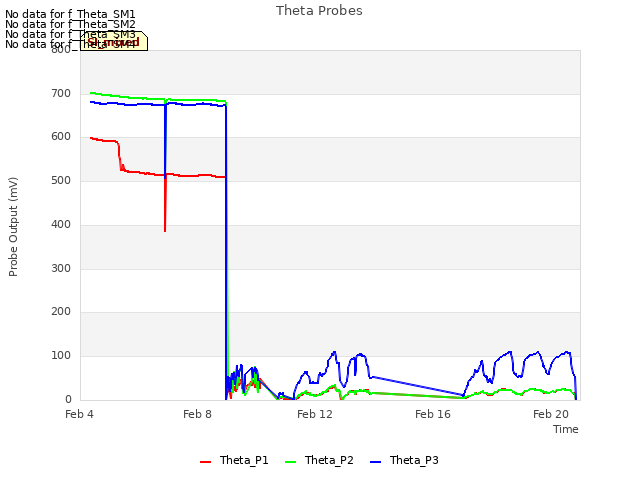Toggle the Theta_P3 legend entry
The width and height of the screenshot is (640, 480).
pos(404,460)
